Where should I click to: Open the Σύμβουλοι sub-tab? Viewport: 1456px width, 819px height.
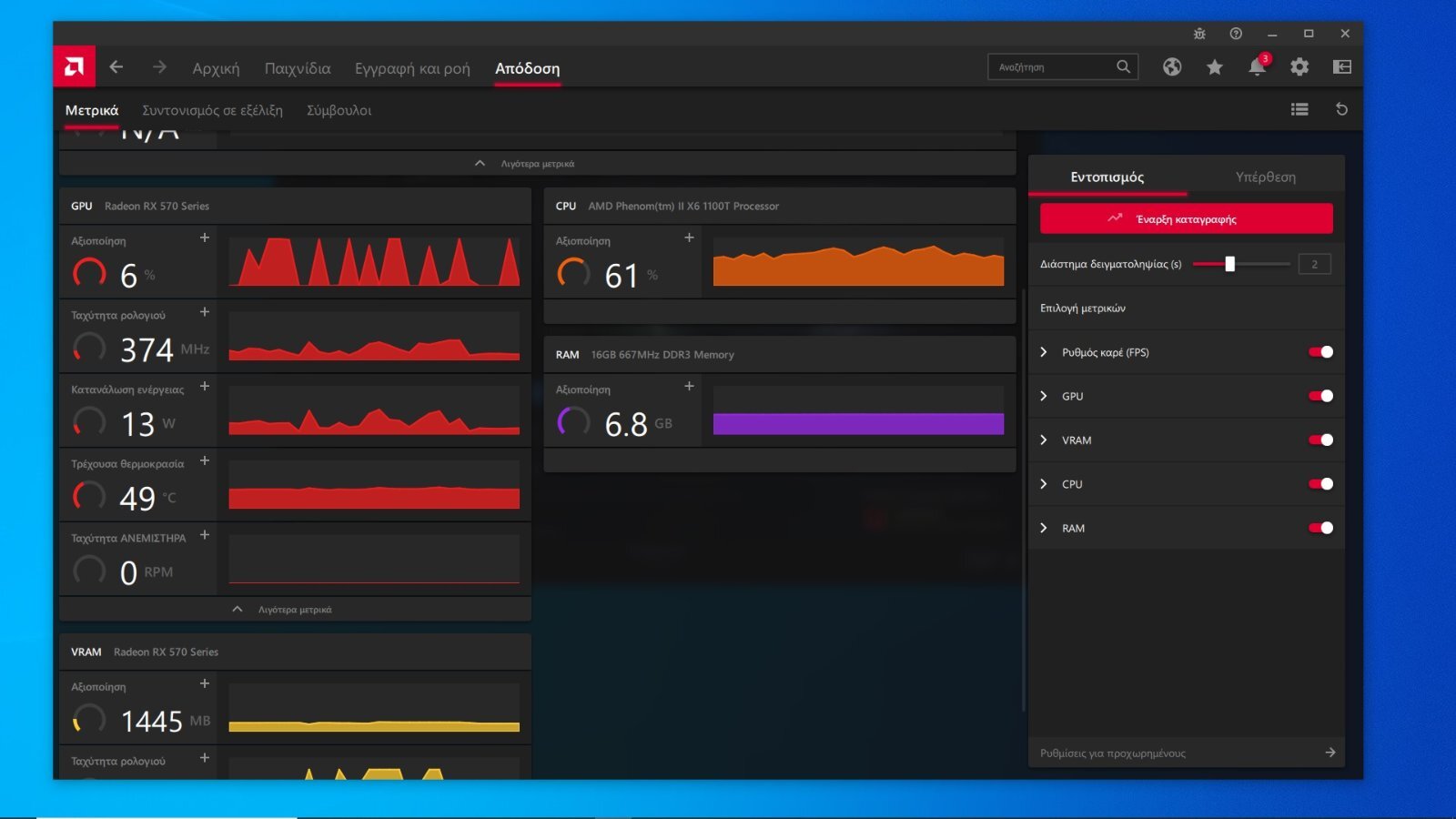coord(339,110)
